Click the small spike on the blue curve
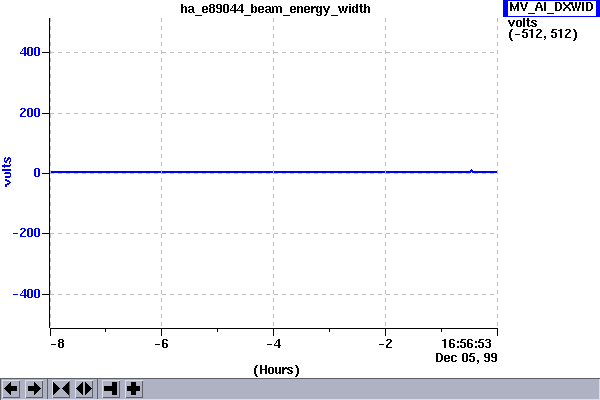This screenshot has width=600, height=400. [x=471, y=170]
